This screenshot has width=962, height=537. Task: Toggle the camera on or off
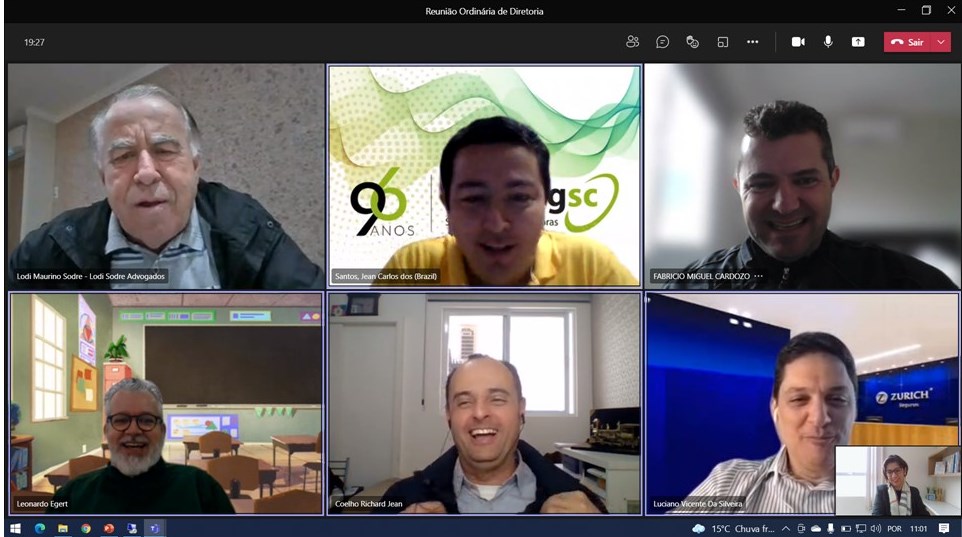tap(798, 42)
